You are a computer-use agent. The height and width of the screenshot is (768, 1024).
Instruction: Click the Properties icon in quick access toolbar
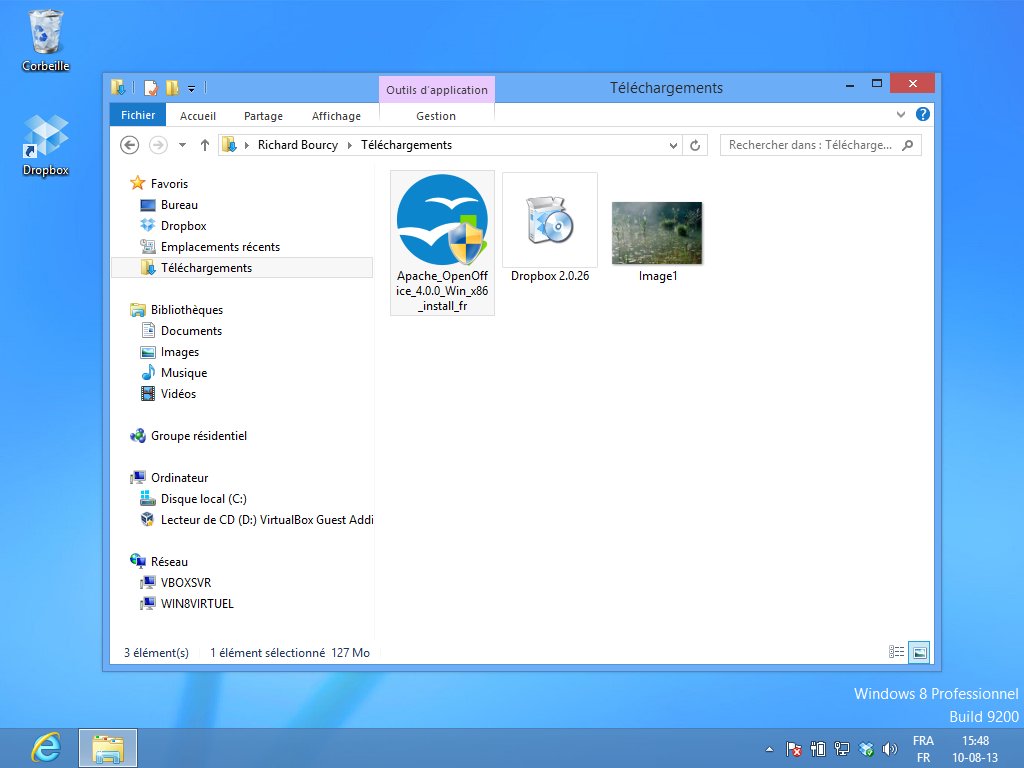[151, 88]
